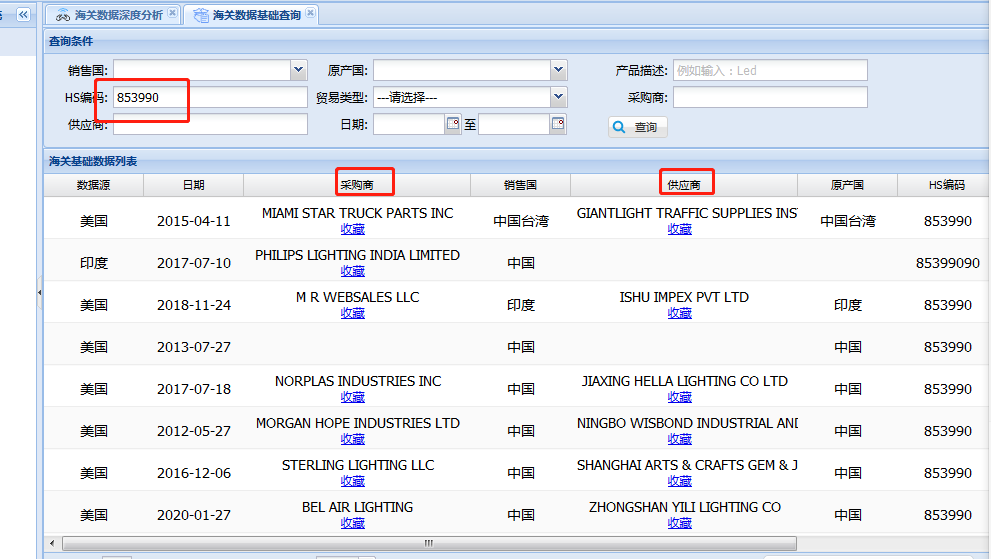991x559 pixels.
Task: Open the end date calendar picker icon
Action: [x=557, y=123]
